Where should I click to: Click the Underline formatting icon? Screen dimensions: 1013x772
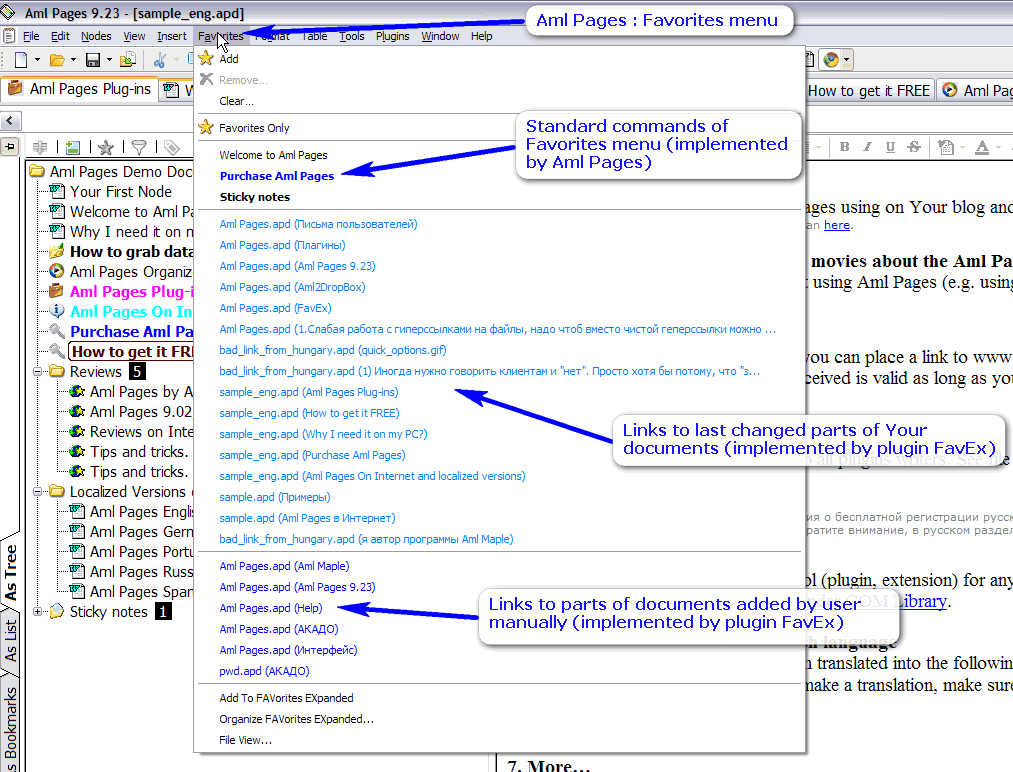tap(890, 147)
